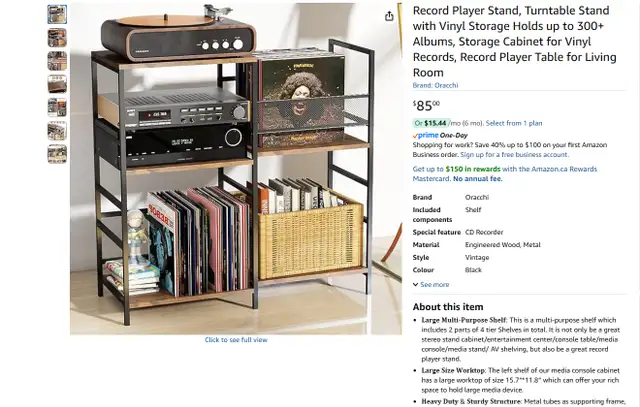Select the seventh product thumbnail
Viewport: 640px width, 407px height.
[57, 154]
